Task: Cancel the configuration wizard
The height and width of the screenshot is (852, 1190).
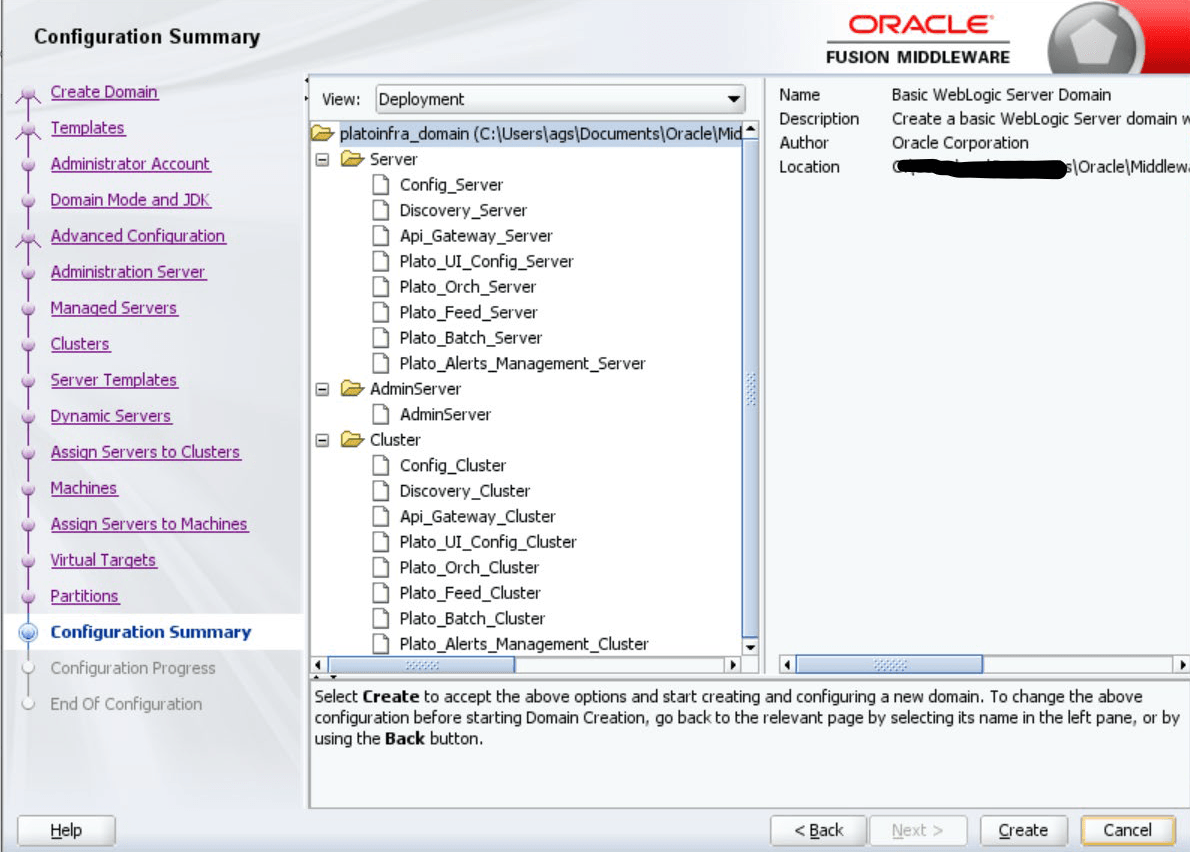Action: (1128, 830)
